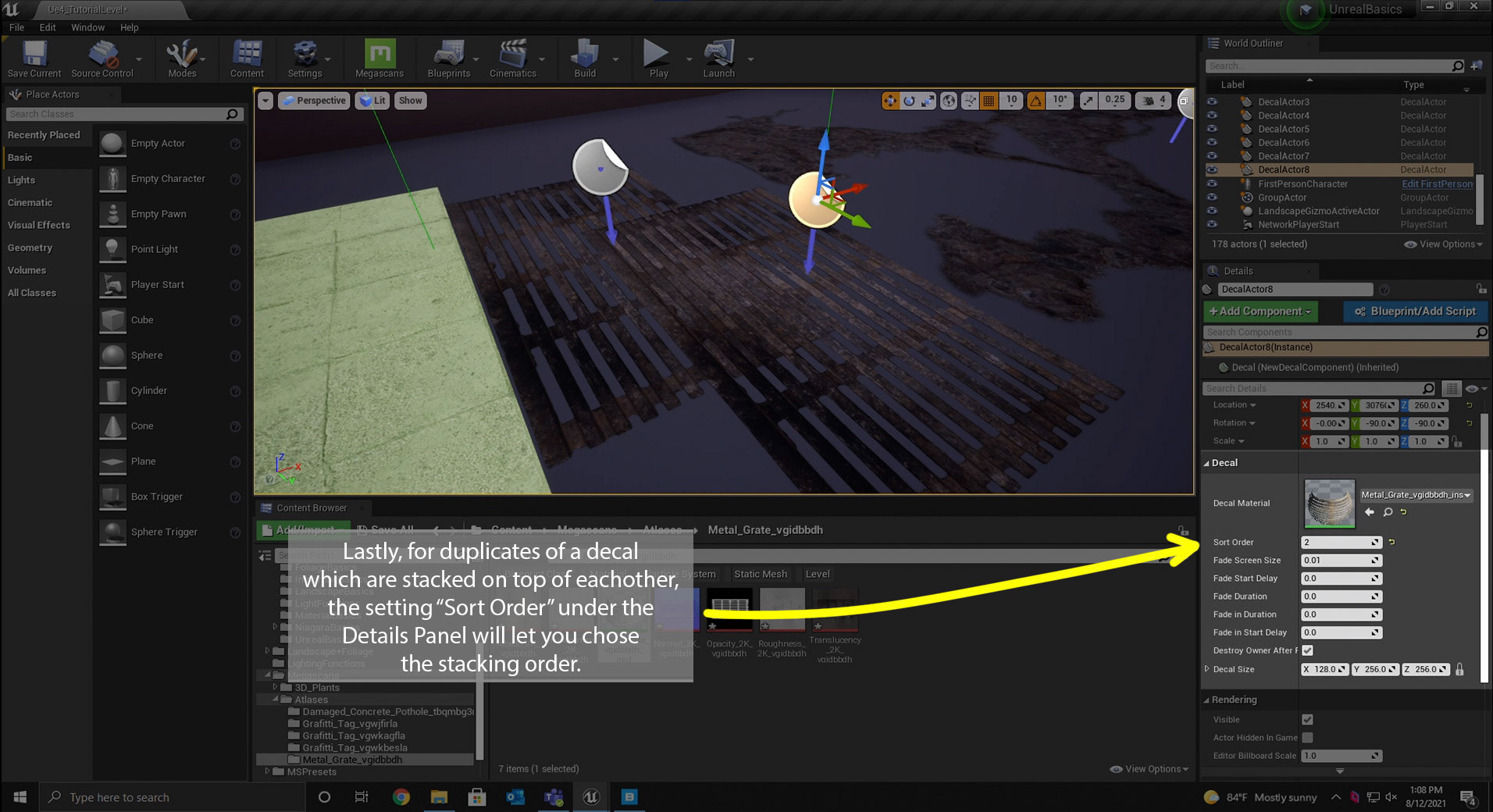
Task: Toggle the Visible rendering checkbox
Action: click(x=1307, y=719)
